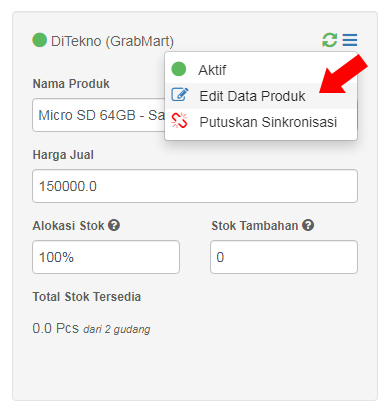Click the Harga Jual field with 150000.0
Image resolution: width=389 pixels, height=410 pixels.
coord(195,186)
